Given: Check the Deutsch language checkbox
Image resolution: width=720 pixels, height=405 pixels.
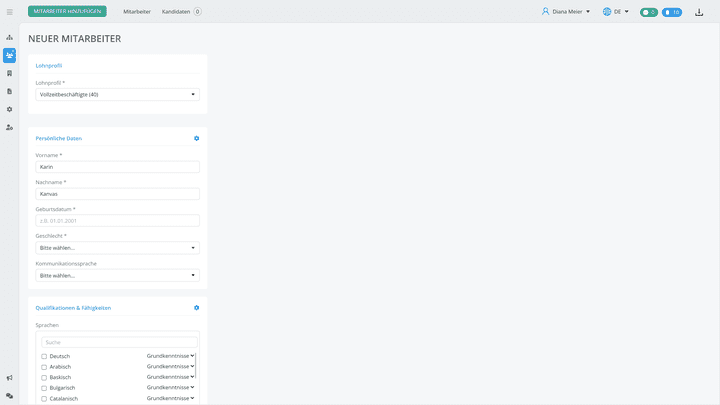Looking at the screenshot, I should click(44, 357).
